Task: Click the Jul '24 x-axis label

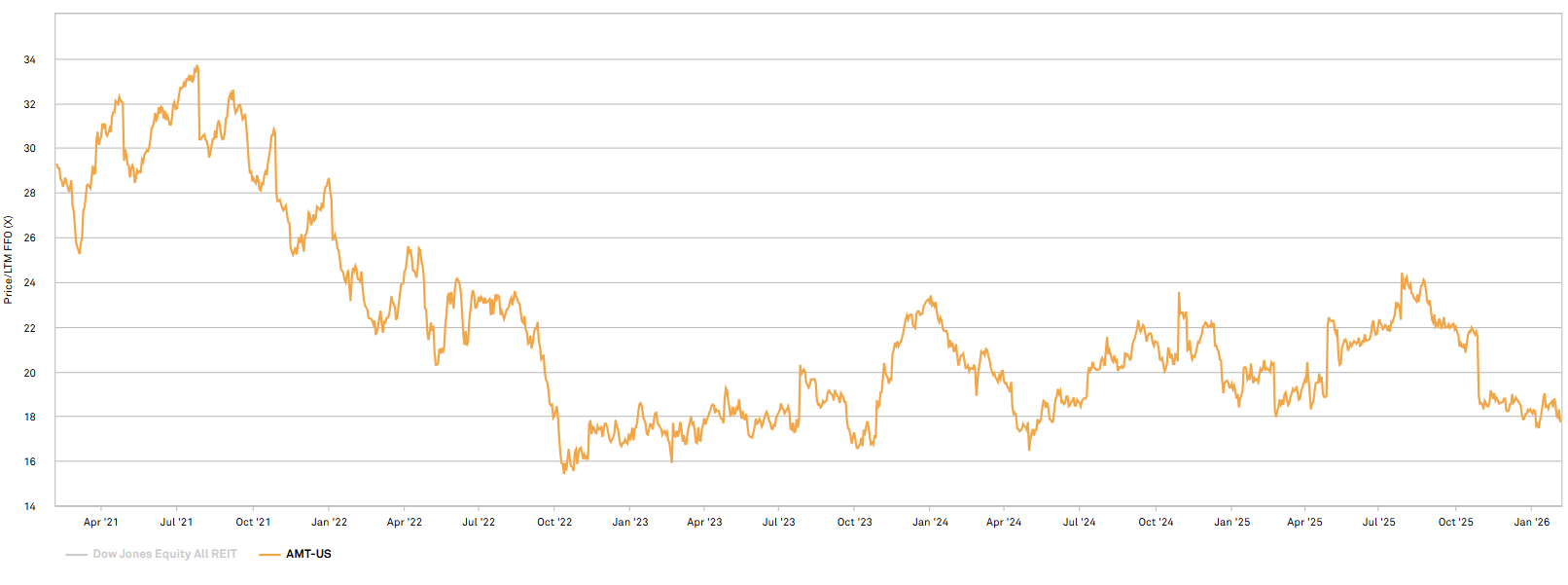Action: click(x=1079, y=523)
